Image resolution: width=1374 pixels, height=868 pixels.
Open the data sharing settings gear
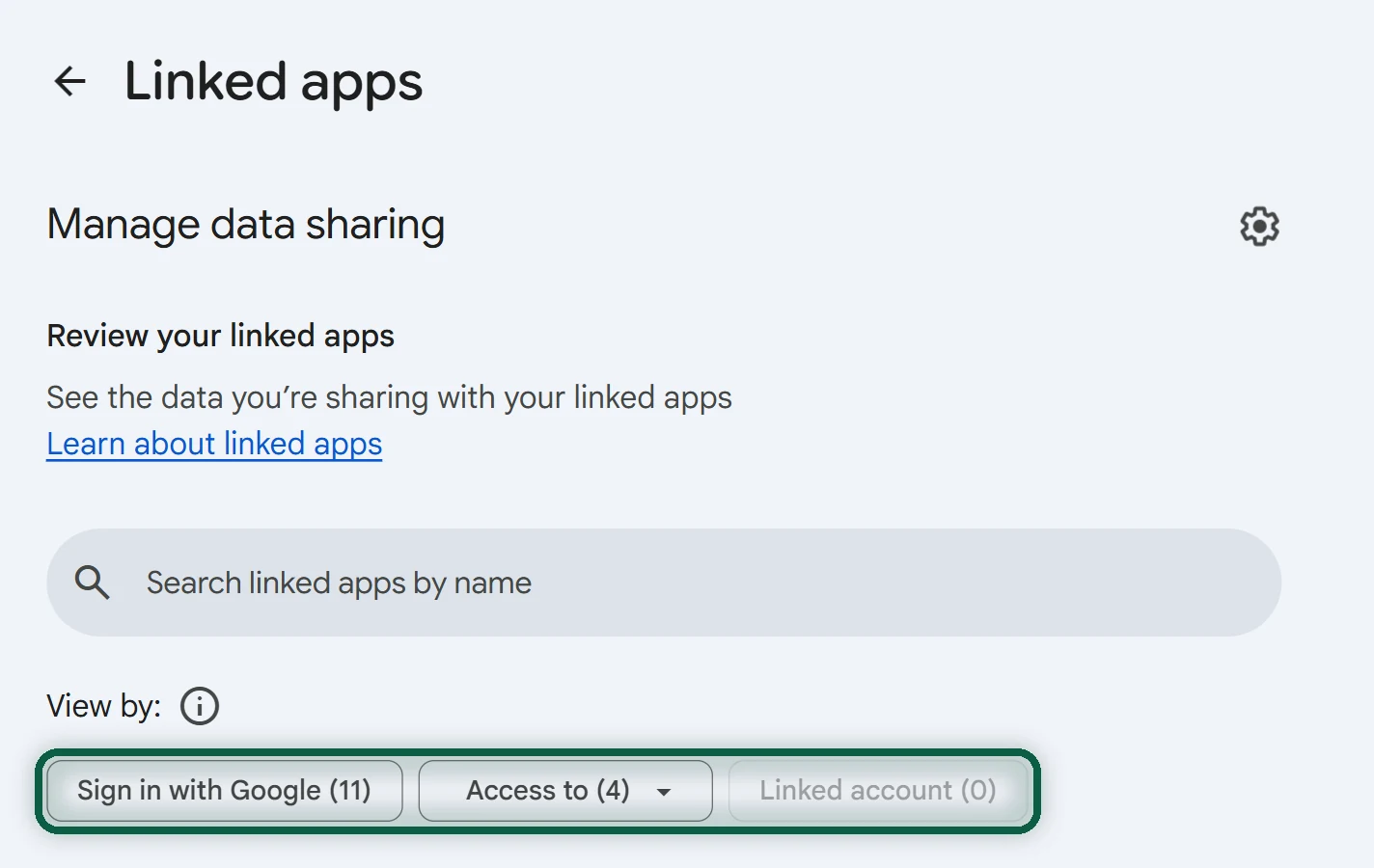tap(1259, 227)
